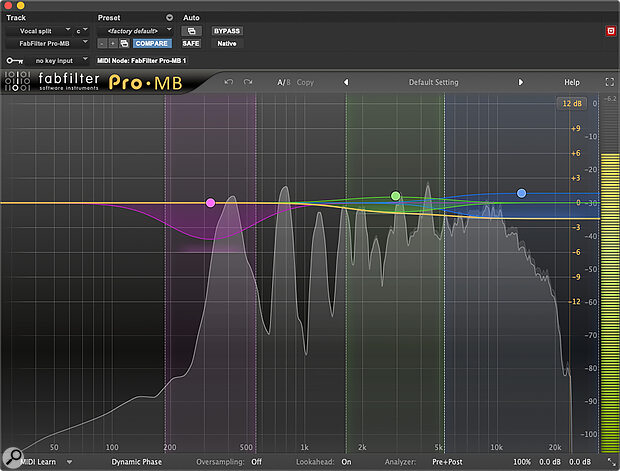Toggle automation SAFE button
This screenshot has width=620, height=471.
coord(191,44)
